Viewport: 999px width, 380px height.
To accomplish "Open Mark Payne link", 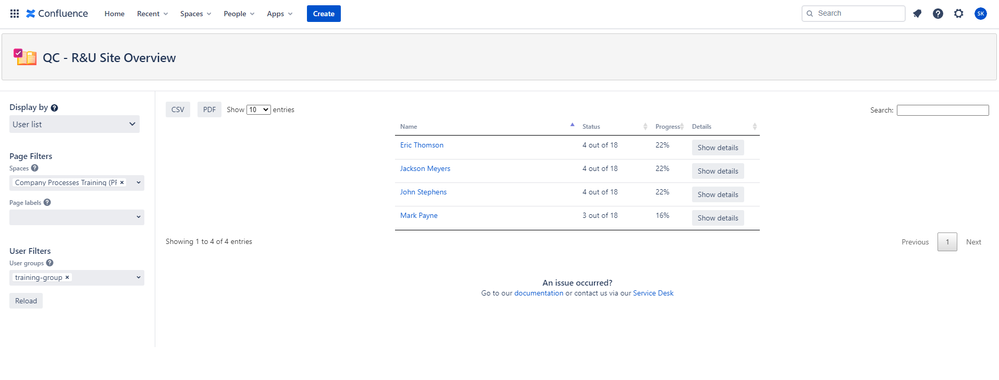I will click(419, 216).
